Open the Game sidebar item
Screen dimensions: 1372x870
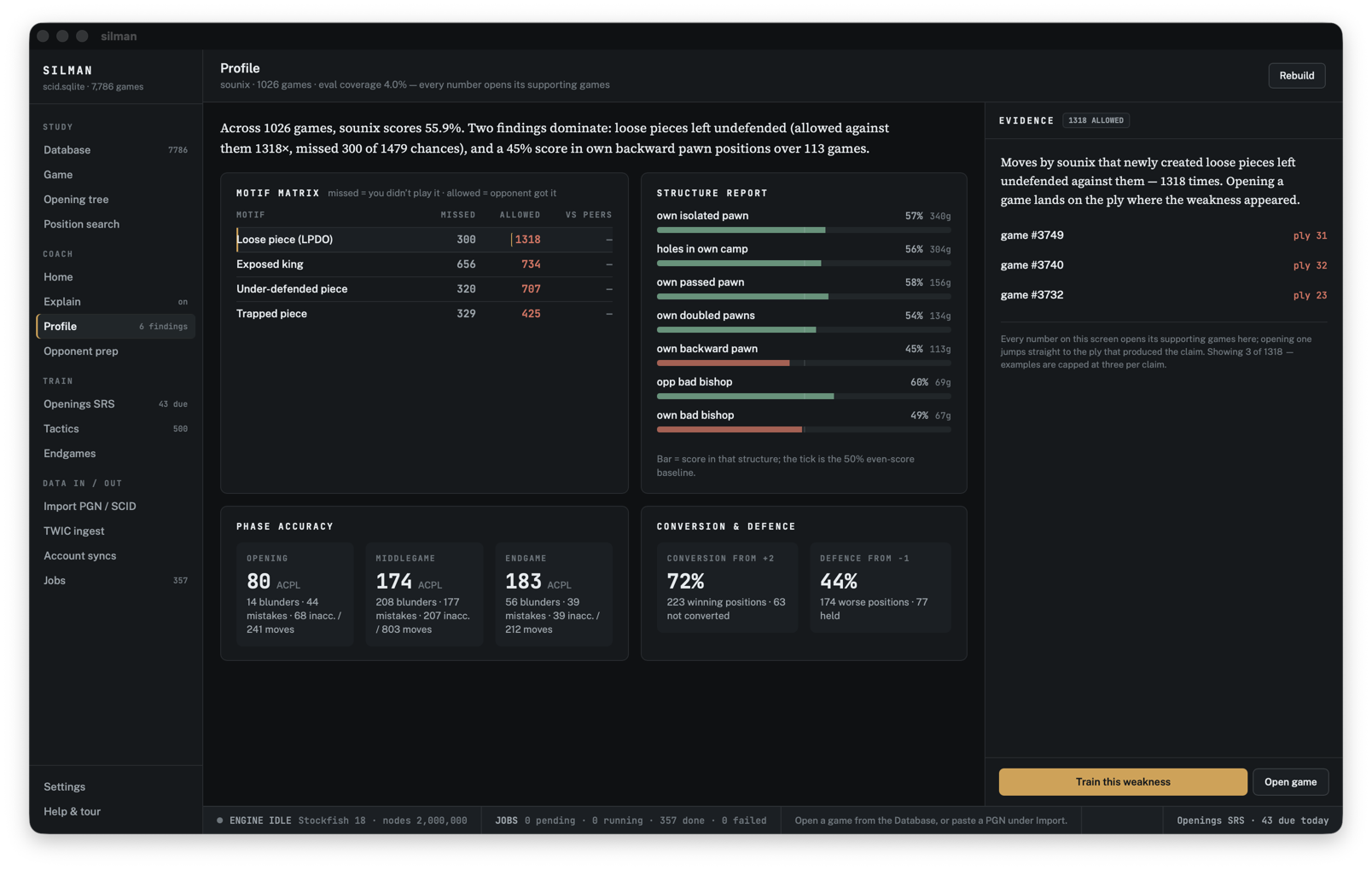point(115,175)
